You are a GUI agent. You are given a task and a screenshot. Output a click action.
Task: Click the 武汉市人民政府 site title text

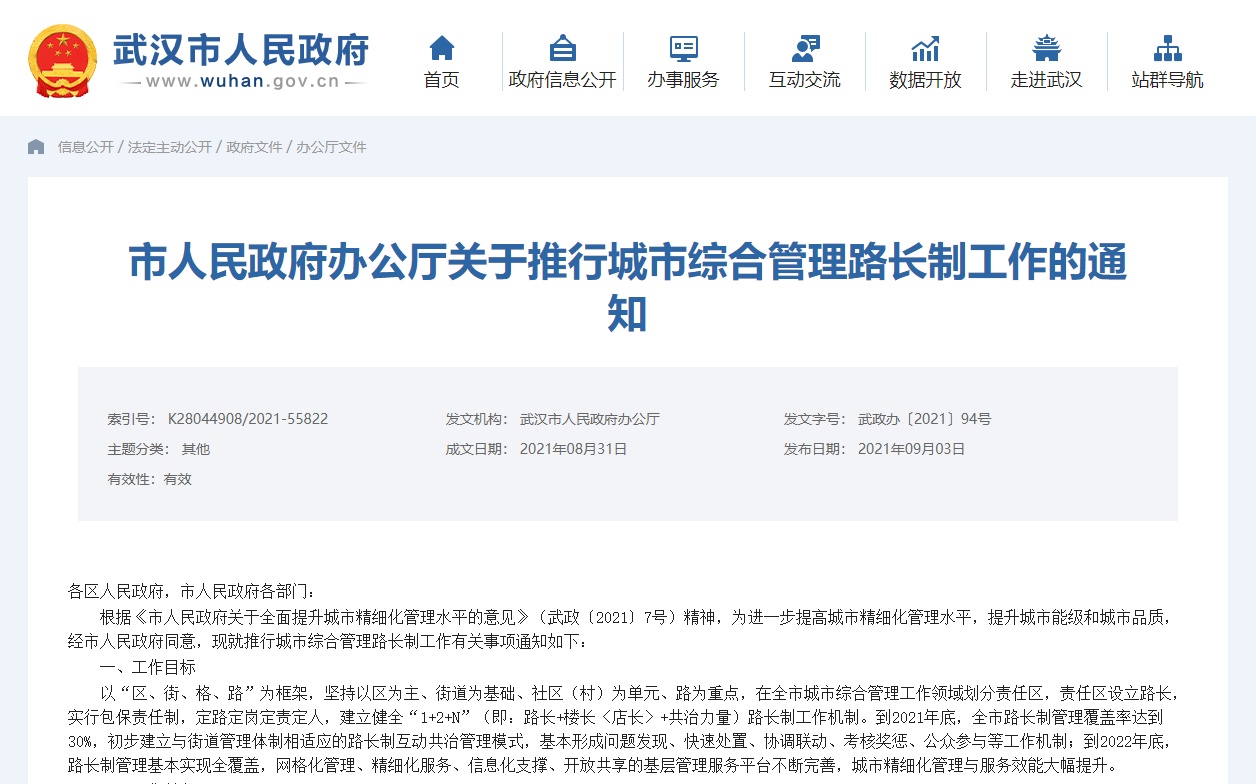[x=241, y=49]
